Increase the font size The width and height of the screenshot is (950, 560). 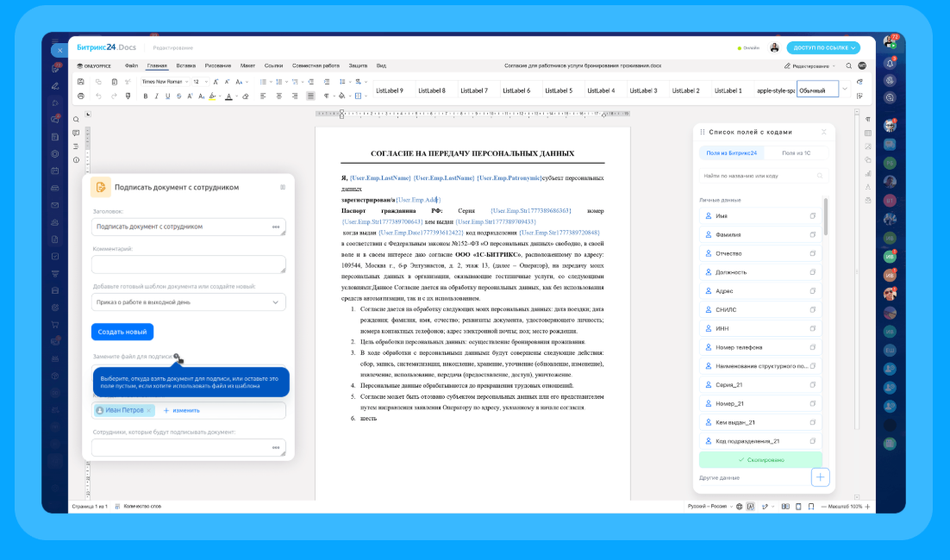click(216, 82)
